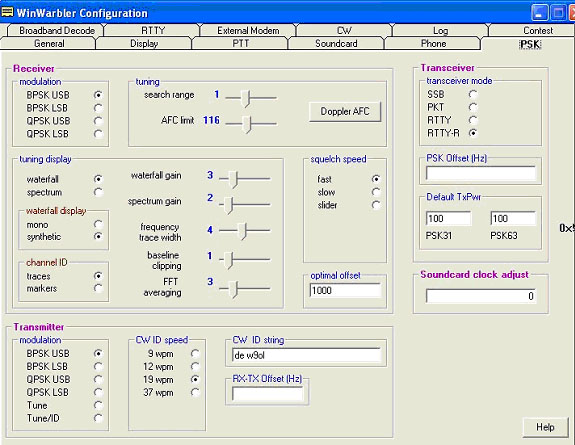Select PKT transceiver mode
The image size is (575, 445).
(x=473, y=107)
